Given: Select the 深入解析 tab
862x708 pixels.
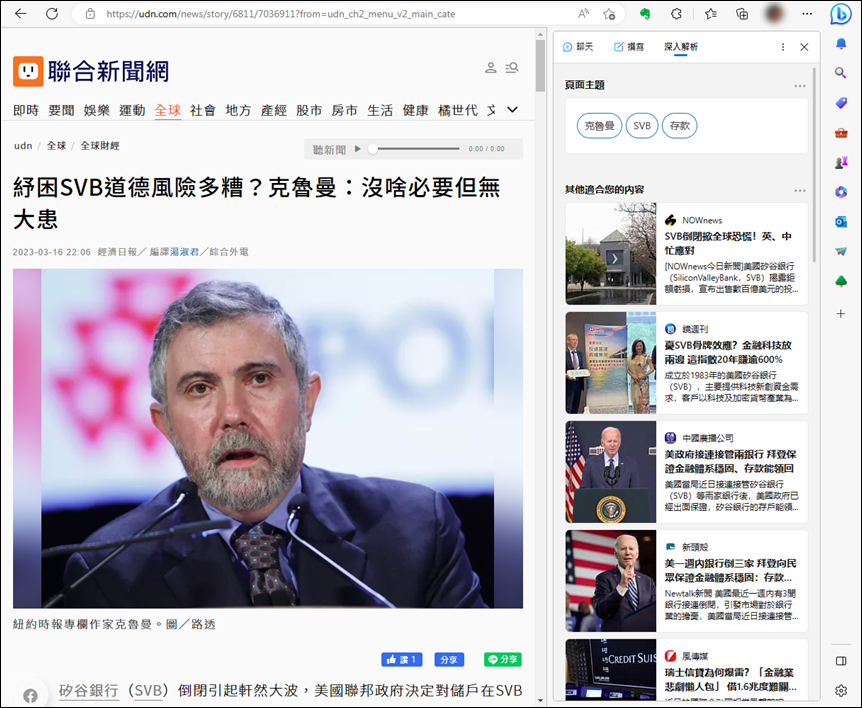Looking at the screenshot, I should tap(681, 47).
